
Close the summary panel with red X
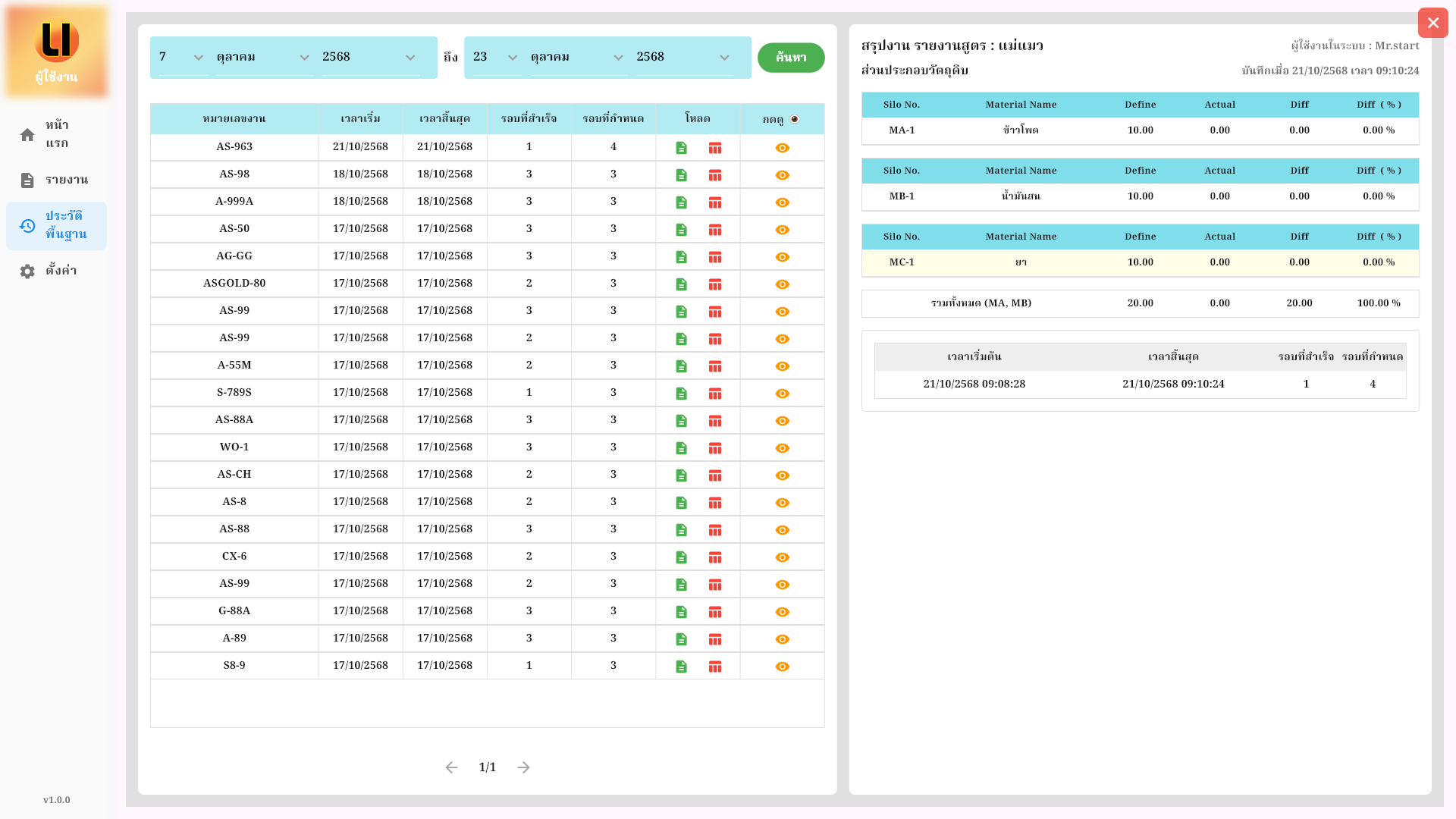click(1432, 23)
